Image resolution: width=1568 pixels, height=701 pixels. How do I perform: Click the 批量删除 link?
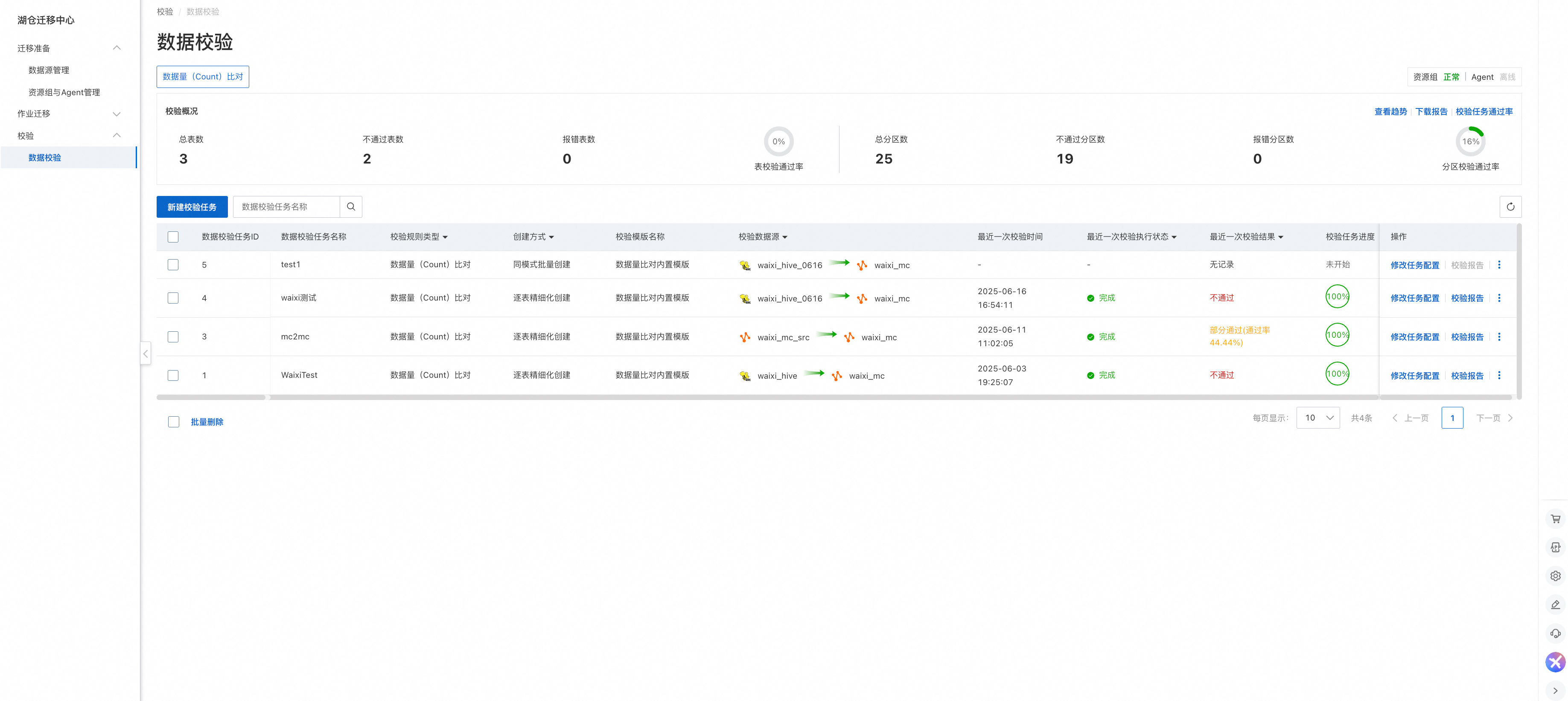point(207,421)
